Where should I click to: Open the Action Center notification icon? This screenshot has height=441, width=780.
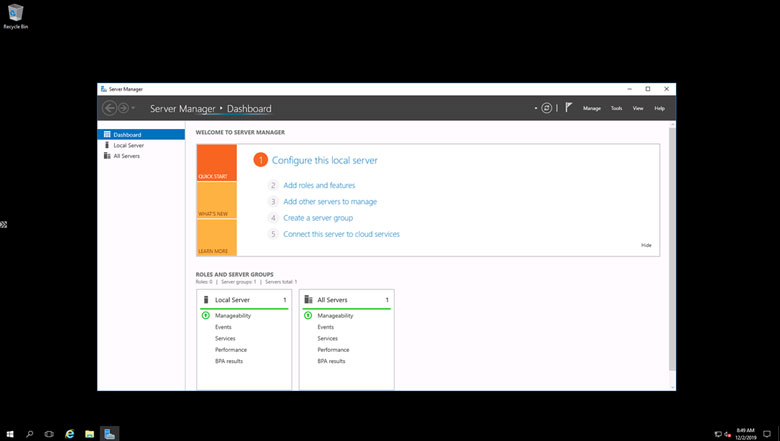click(767, 434)
